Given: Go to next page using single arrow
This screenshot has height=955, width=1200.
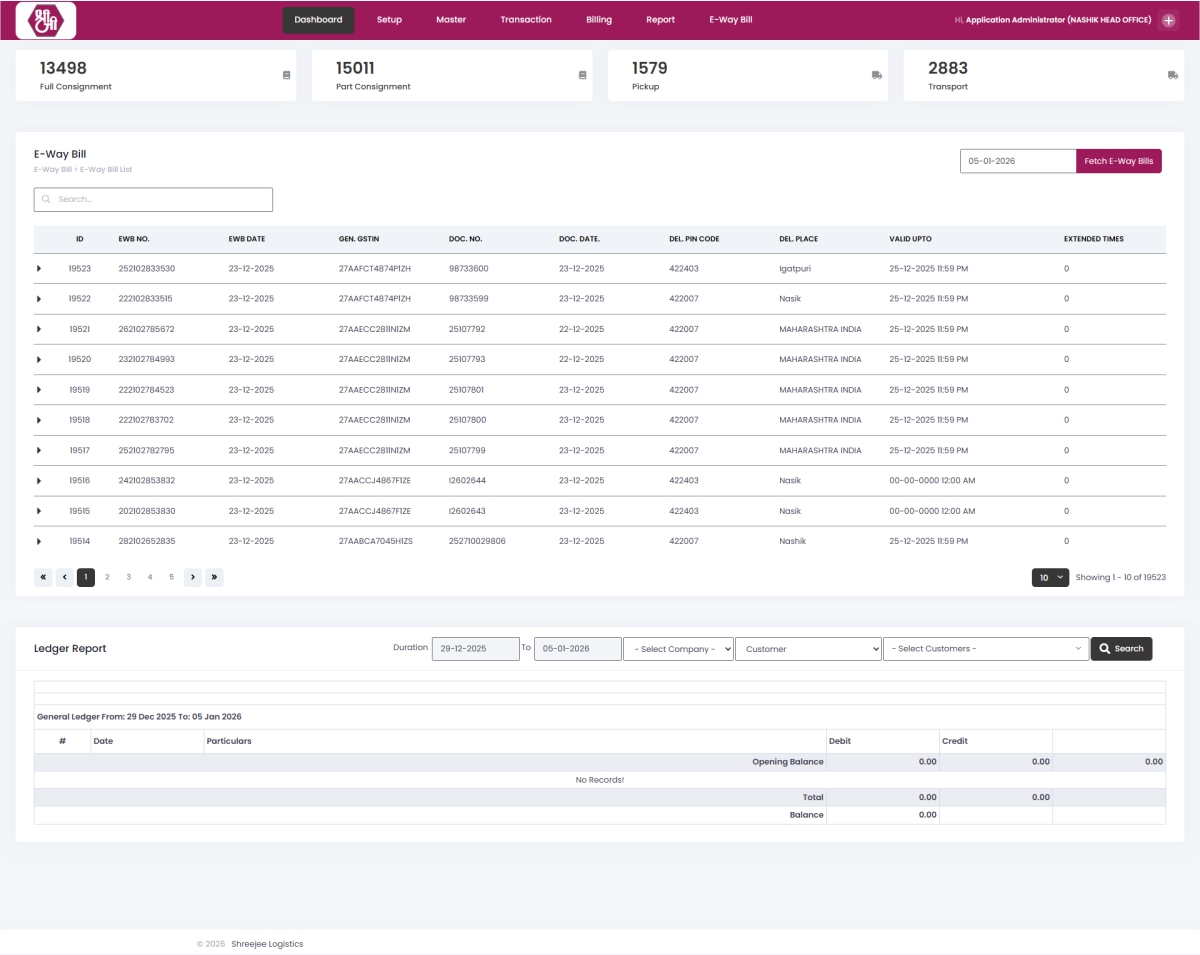Looking at the screenshot, I should 193,577.
